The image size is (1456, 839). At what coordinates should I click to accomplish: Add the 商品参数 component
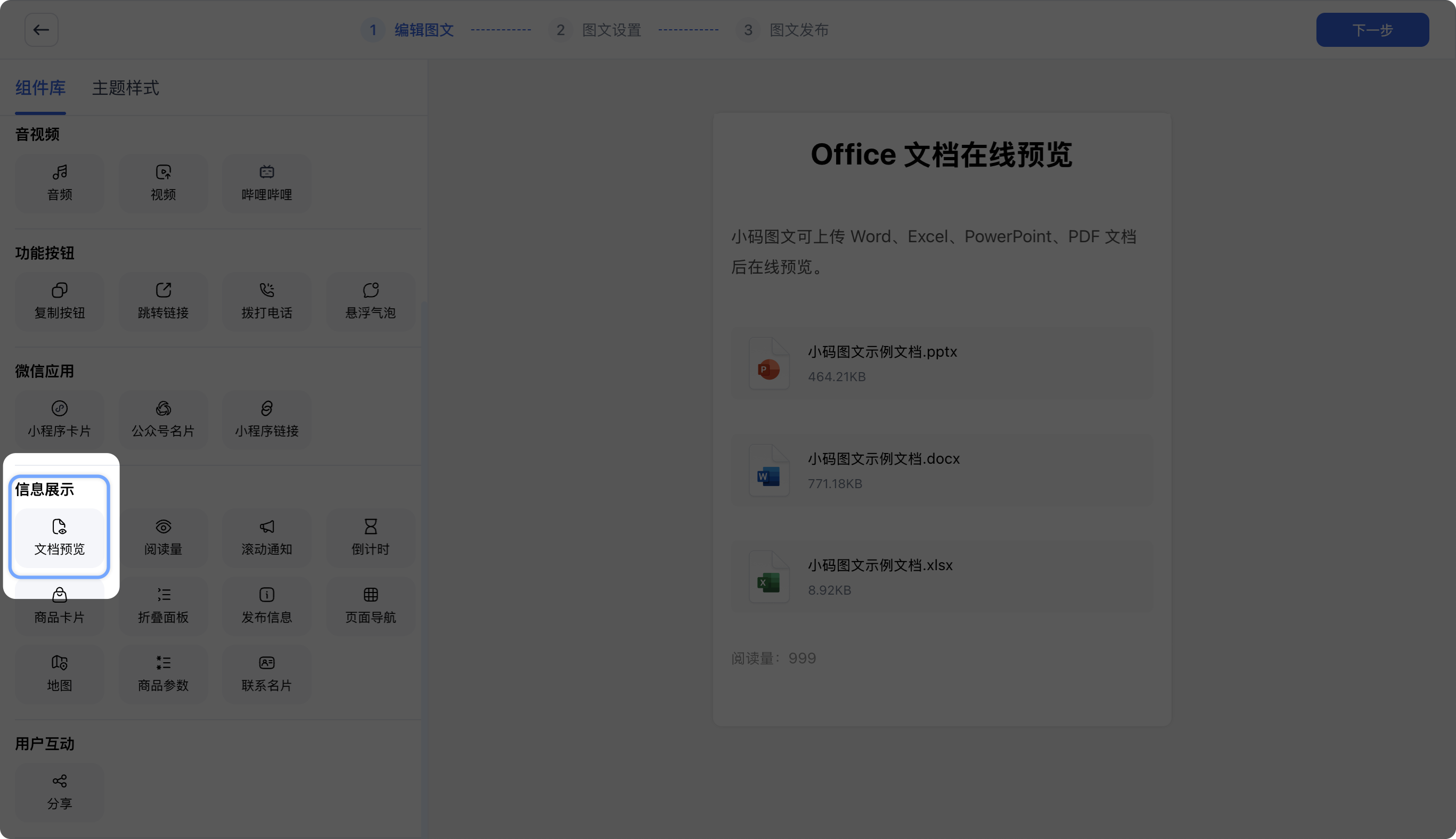coord(163,673)
